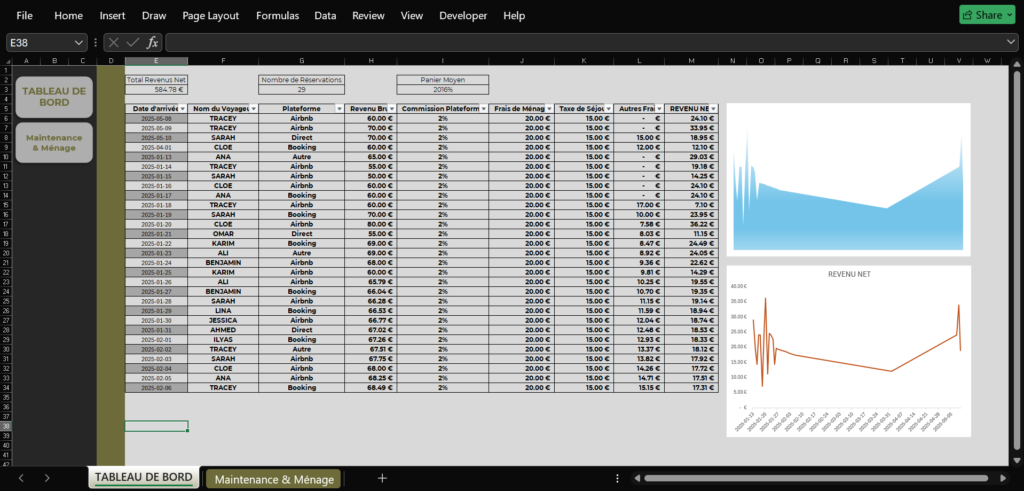Open the Home ribbon tab

coord(69,16)
